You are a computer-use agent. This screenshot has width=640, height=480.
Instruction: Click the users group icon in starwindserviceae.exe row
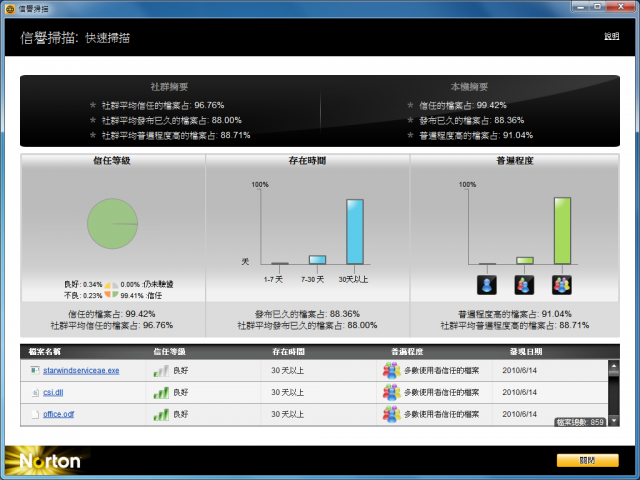click(391, 370)
